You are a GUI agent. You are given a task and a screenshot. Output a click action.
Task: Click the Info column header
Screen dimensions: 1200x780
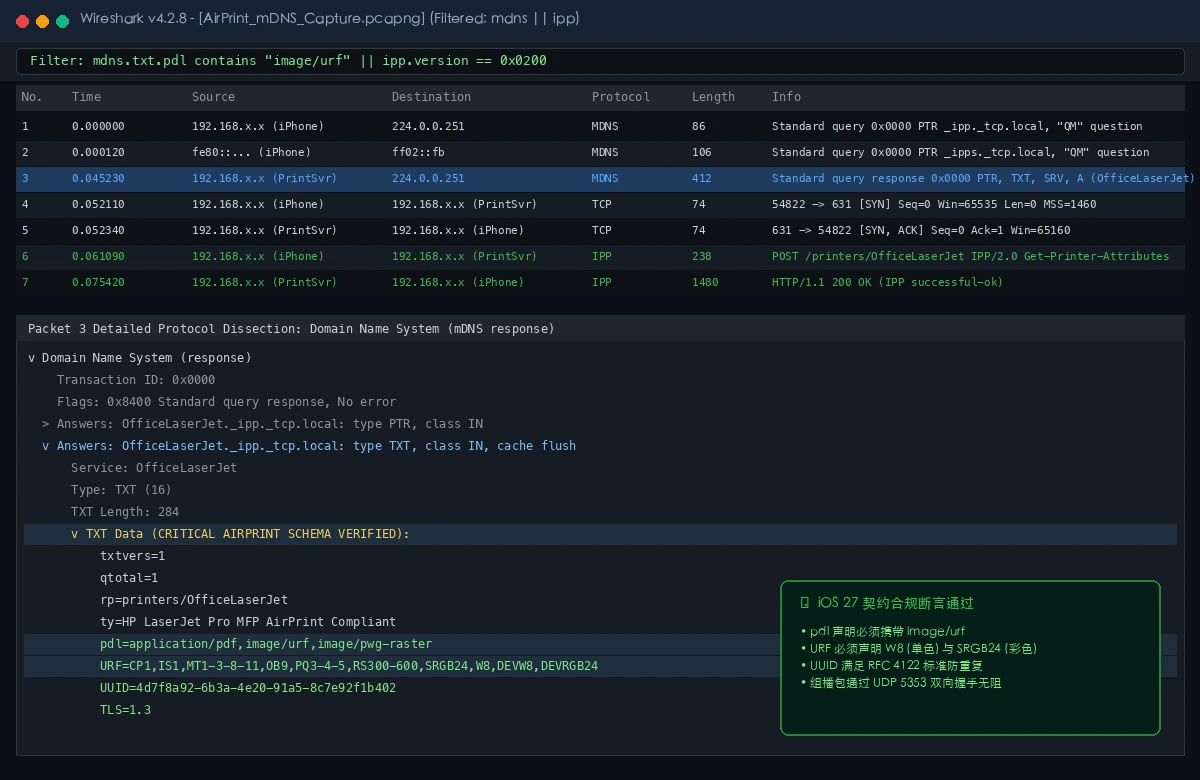[x=786, y=97]
